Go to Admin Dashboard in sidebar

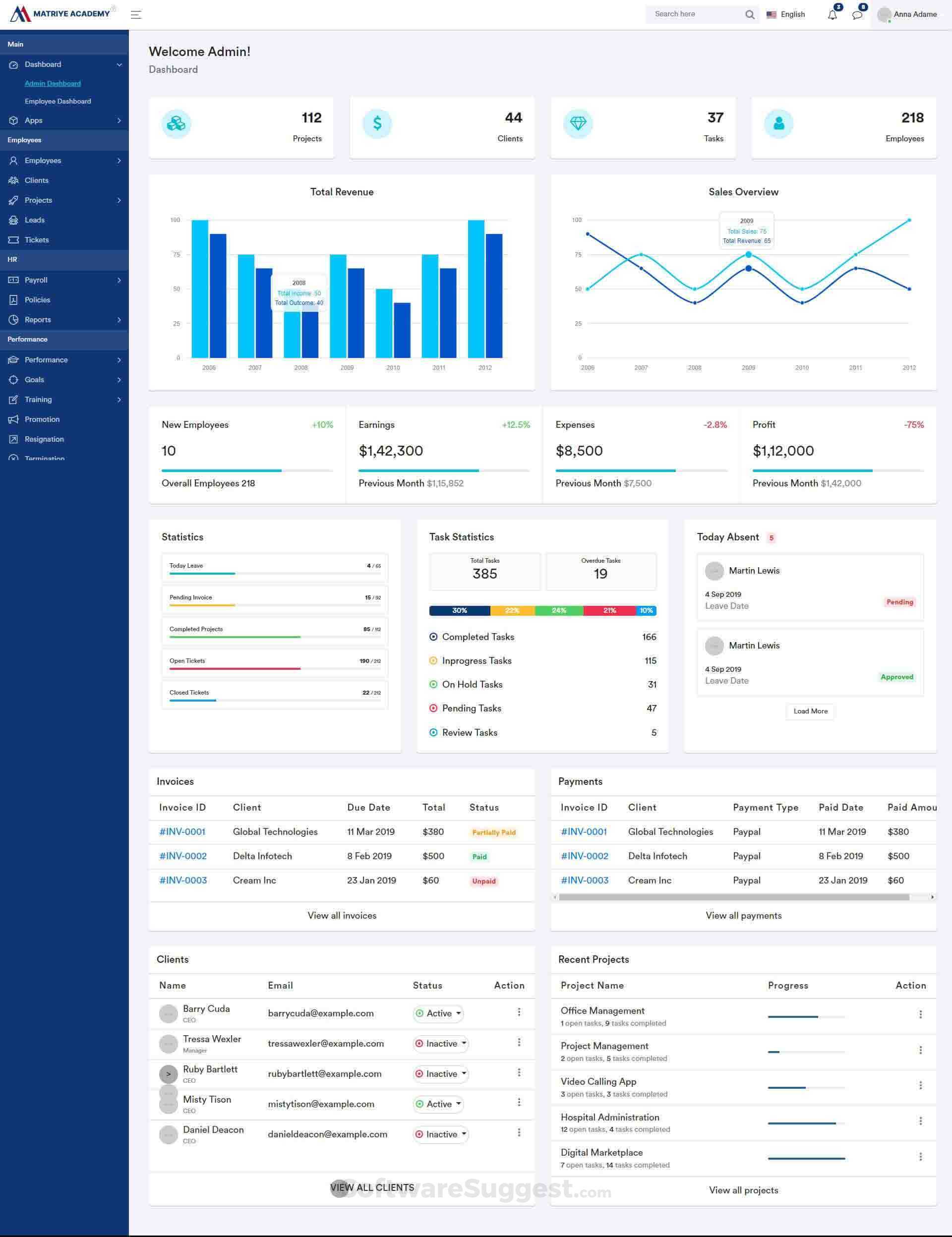(x=53, y=83)
